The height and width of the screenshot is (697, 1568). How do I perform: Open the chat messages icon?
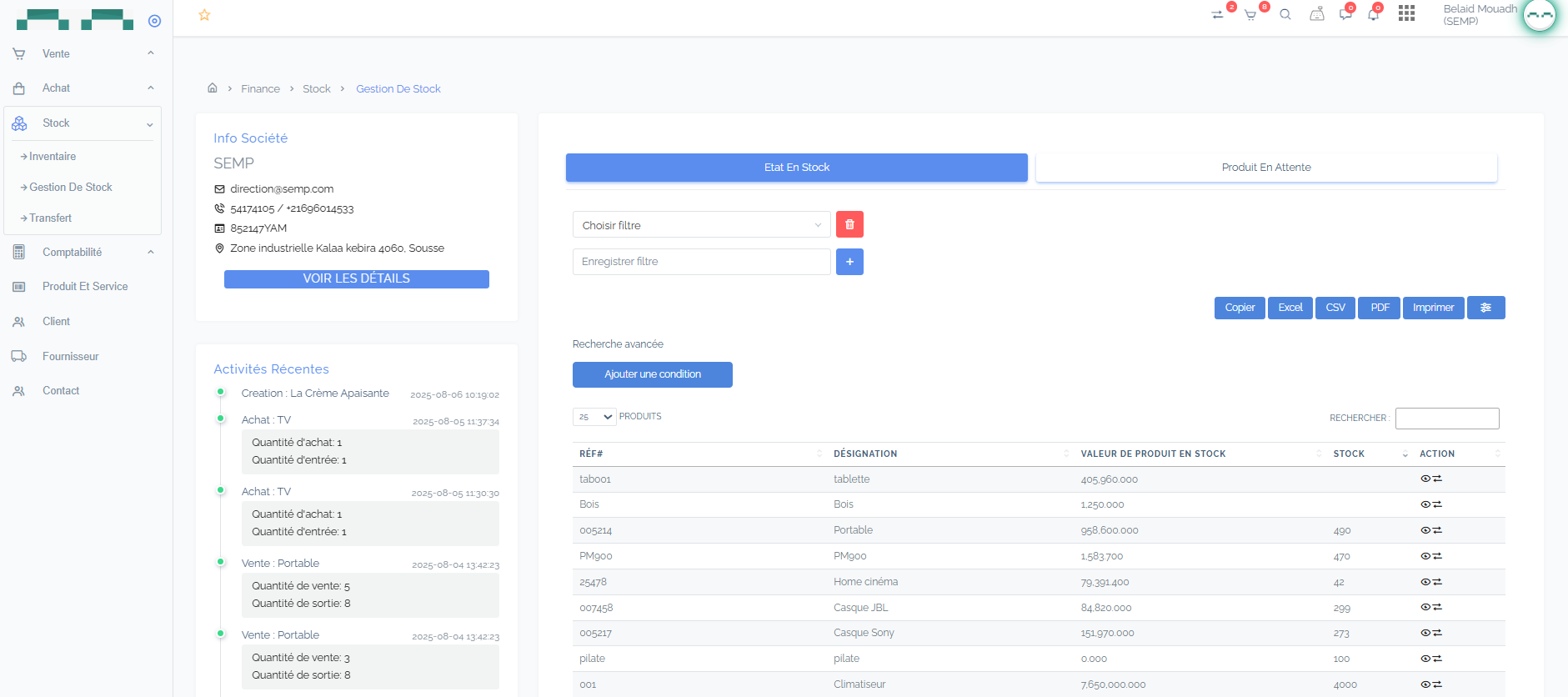(x=1345, y=14)
